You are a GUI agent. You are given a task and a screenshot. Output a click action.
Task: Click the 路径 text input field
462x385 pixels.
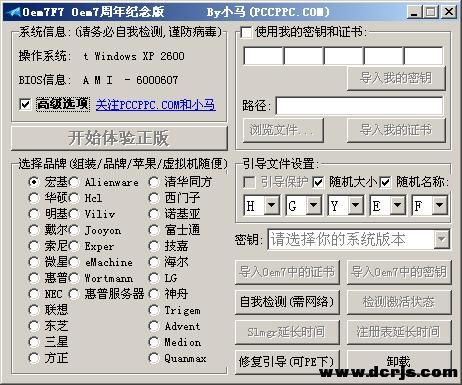coord(359,106)
